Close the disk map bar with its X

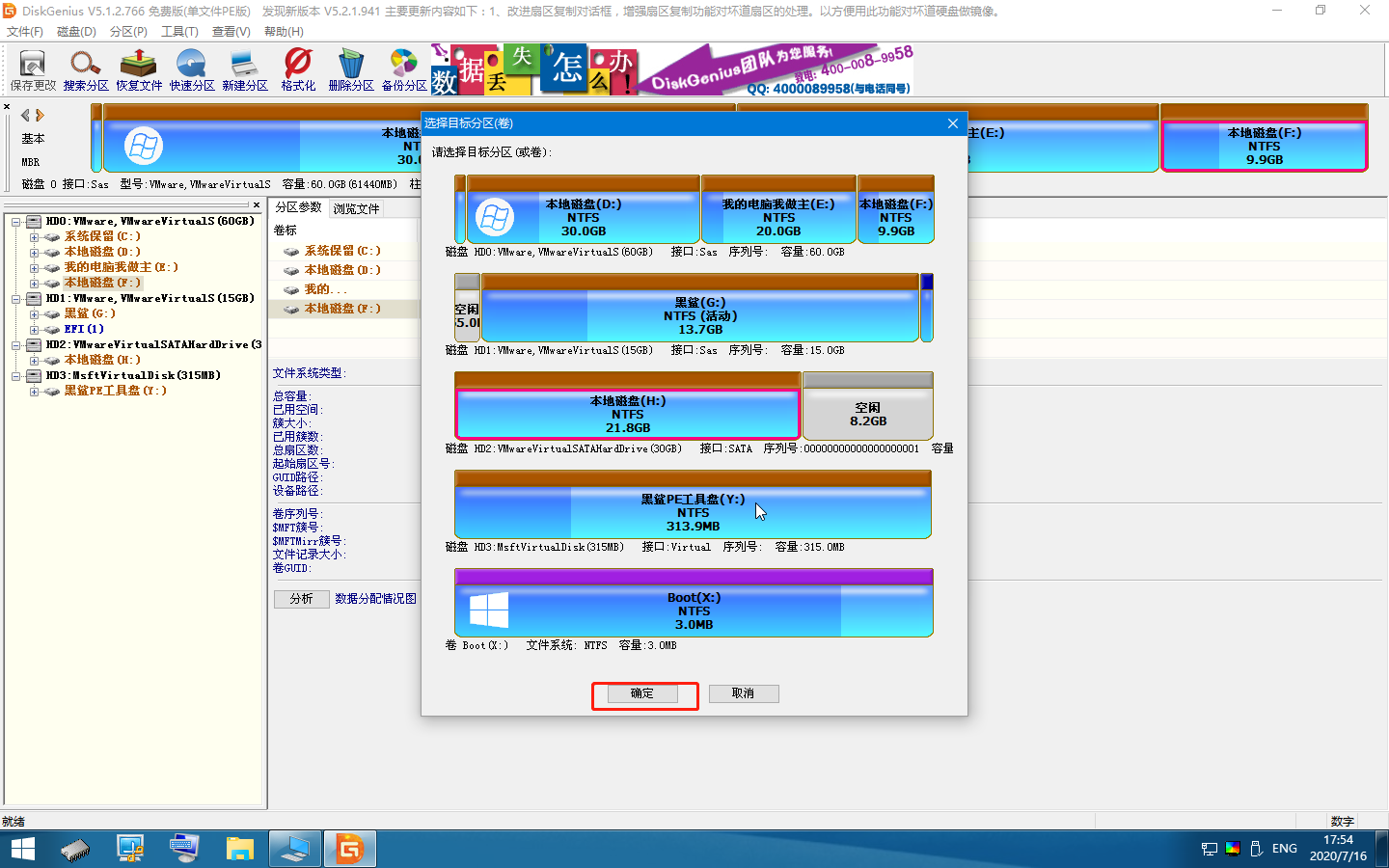[x=7, y=107]
